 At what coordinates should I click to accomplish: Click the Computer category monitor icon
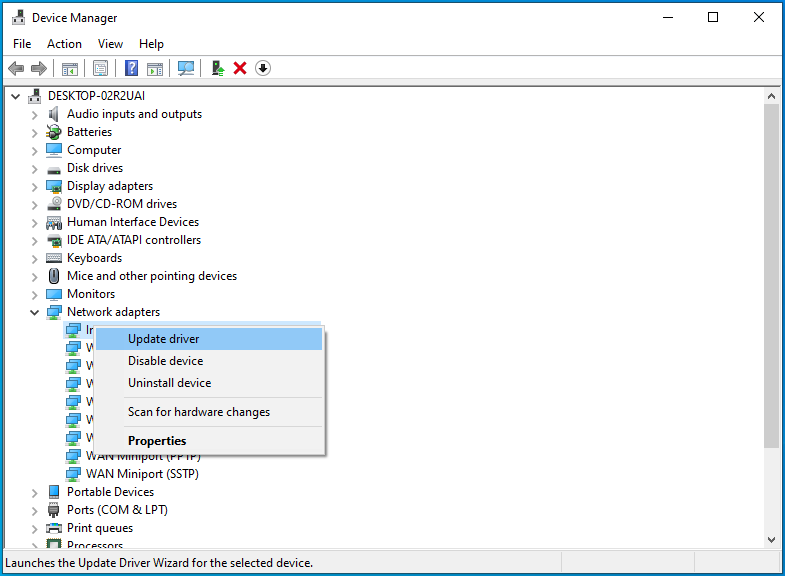[54, 150]
